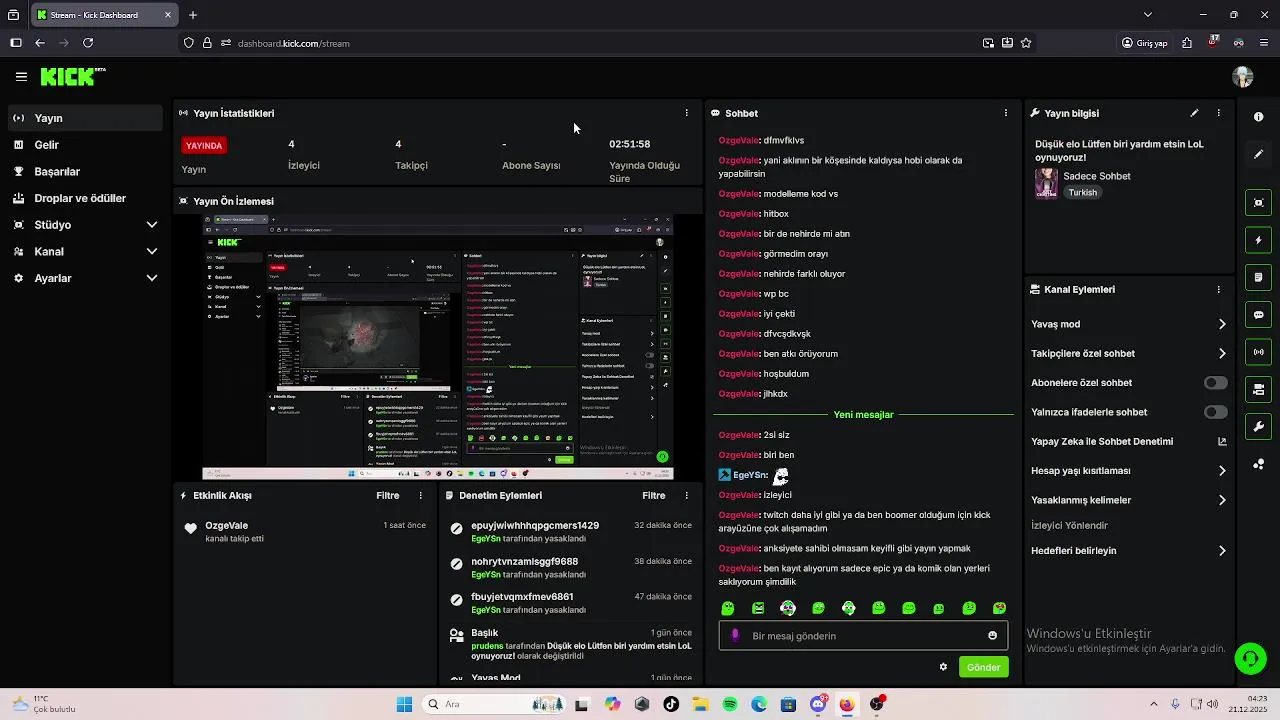Open chat settings gear icon

943,667
